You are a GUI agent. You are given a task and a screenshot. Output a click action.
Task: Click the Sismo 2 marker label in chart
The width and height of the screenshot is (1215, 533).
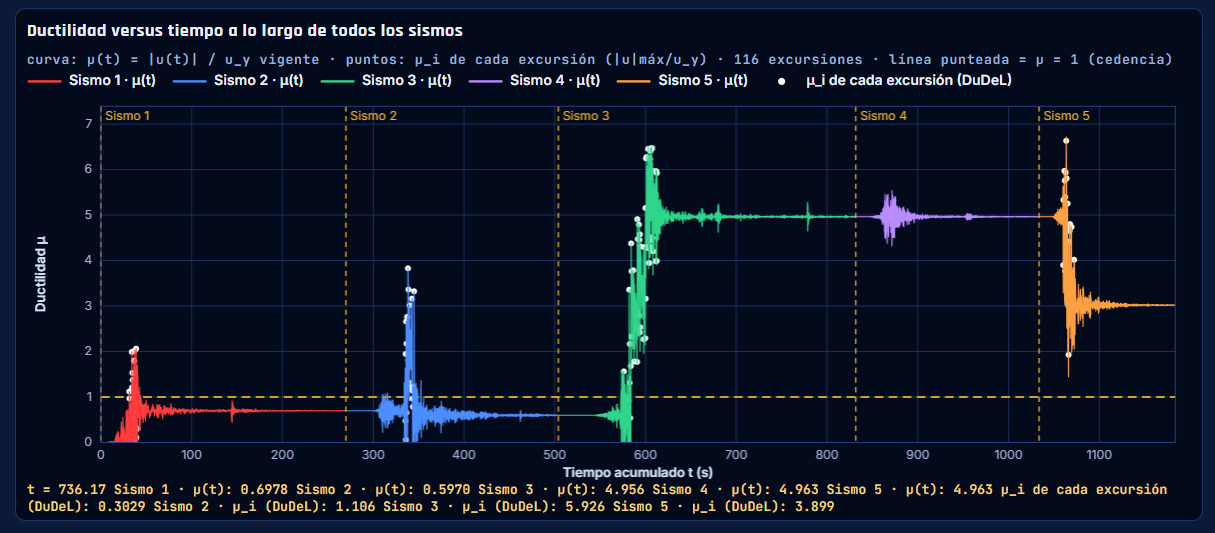373,116
